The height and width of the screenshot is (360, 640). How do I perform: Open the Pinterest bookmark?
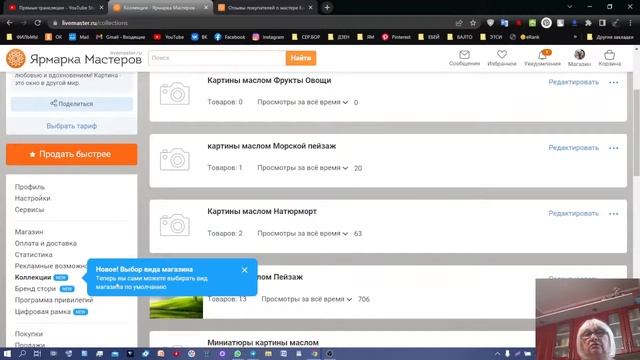[396, 37]
